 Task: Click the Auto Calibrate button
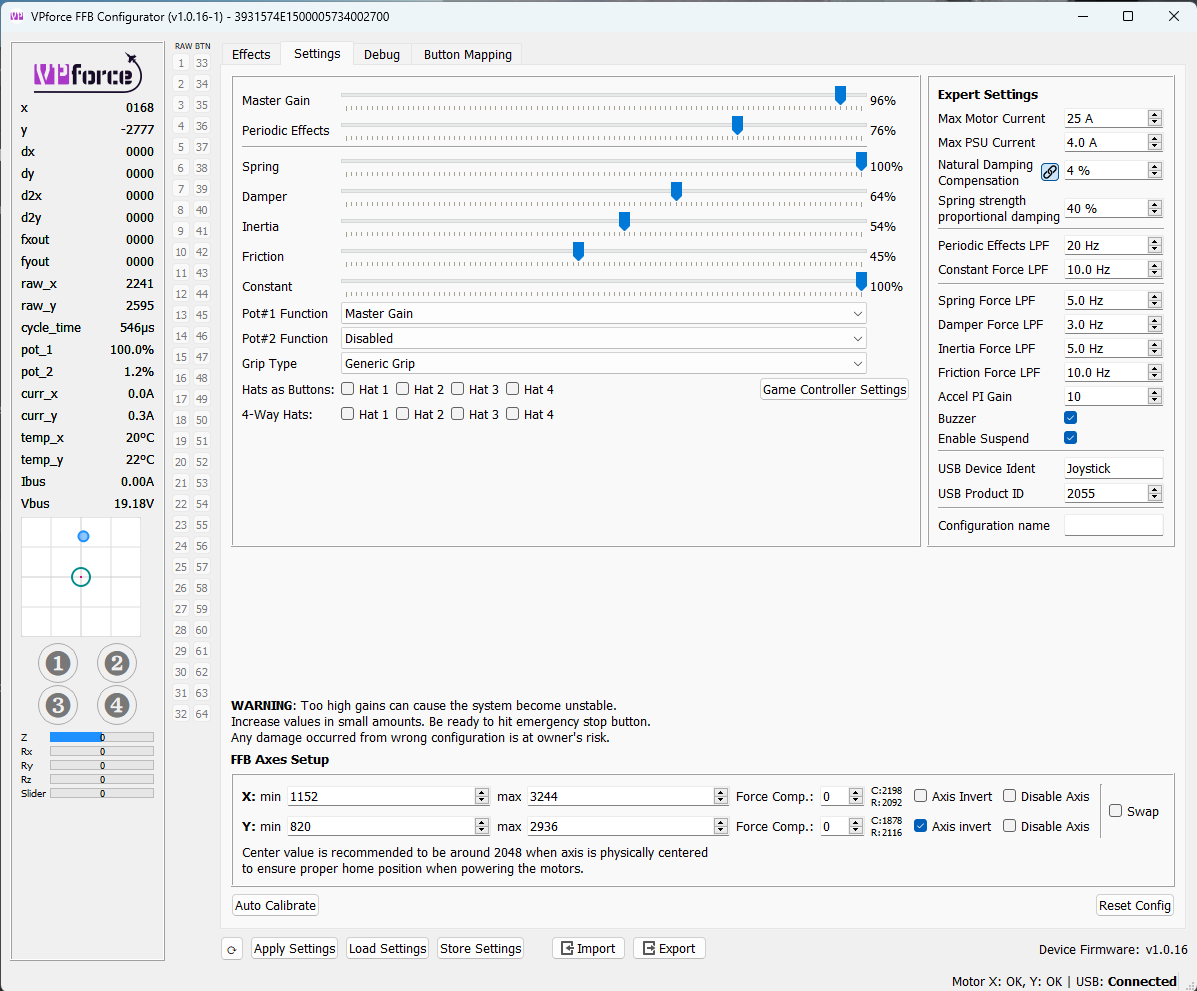click(x=275, y=905)
